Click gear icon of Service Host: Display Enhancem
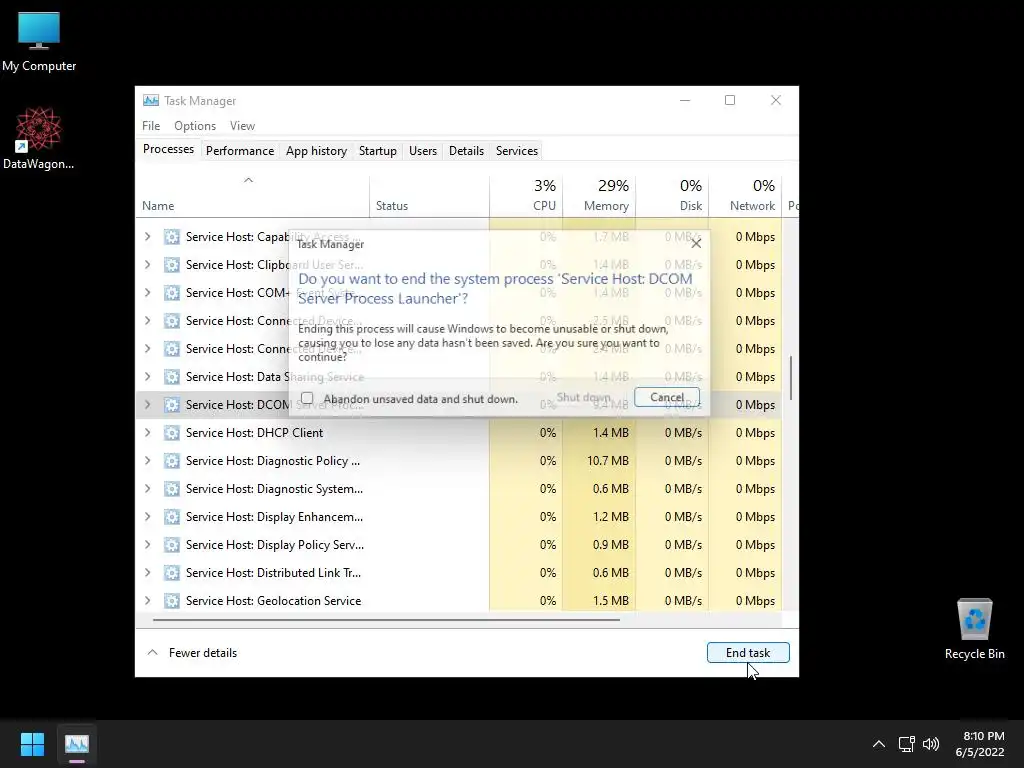 (172, 517)
